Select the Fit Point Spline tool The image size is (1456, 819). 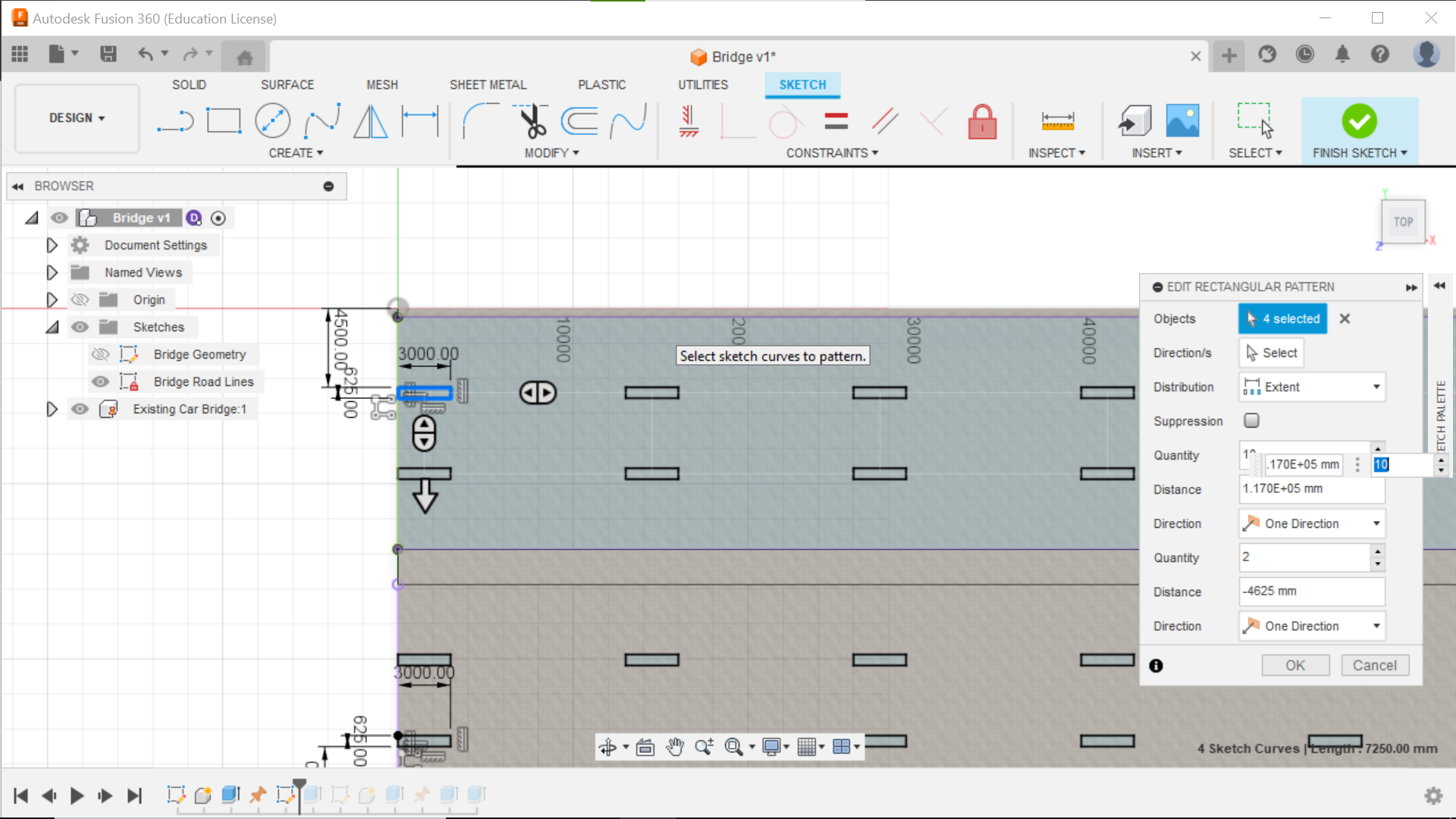point(322,121)
